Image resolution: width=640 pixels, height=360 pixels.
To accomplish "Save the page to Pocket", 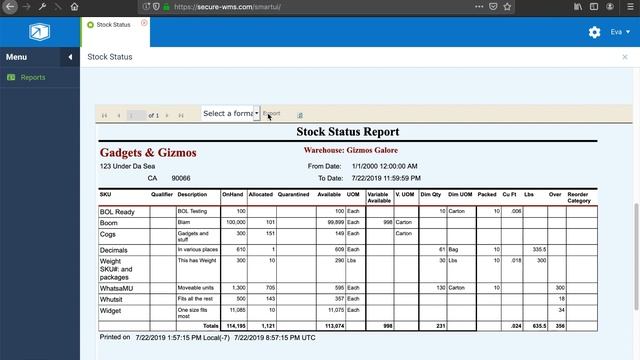I will tap(493, 7).
